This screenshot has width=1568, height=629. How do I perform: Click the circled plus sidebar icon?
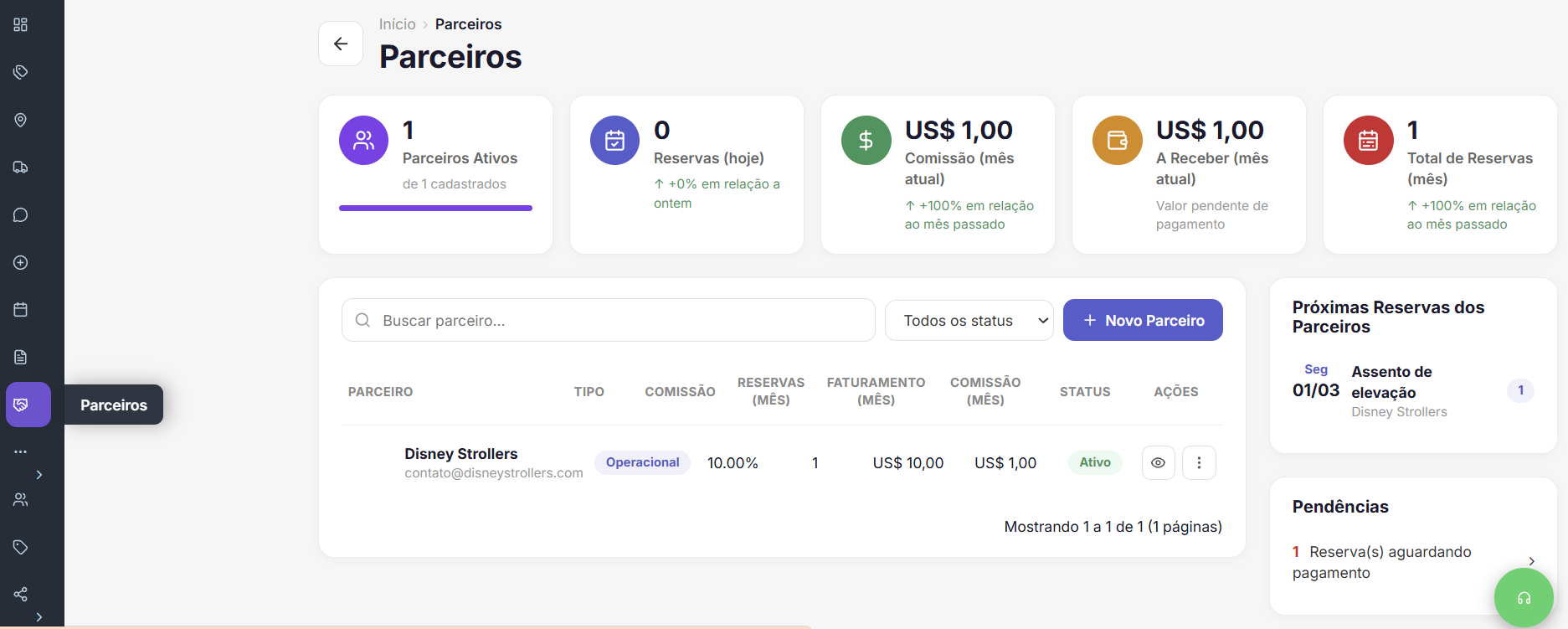(x=21, y=262)
